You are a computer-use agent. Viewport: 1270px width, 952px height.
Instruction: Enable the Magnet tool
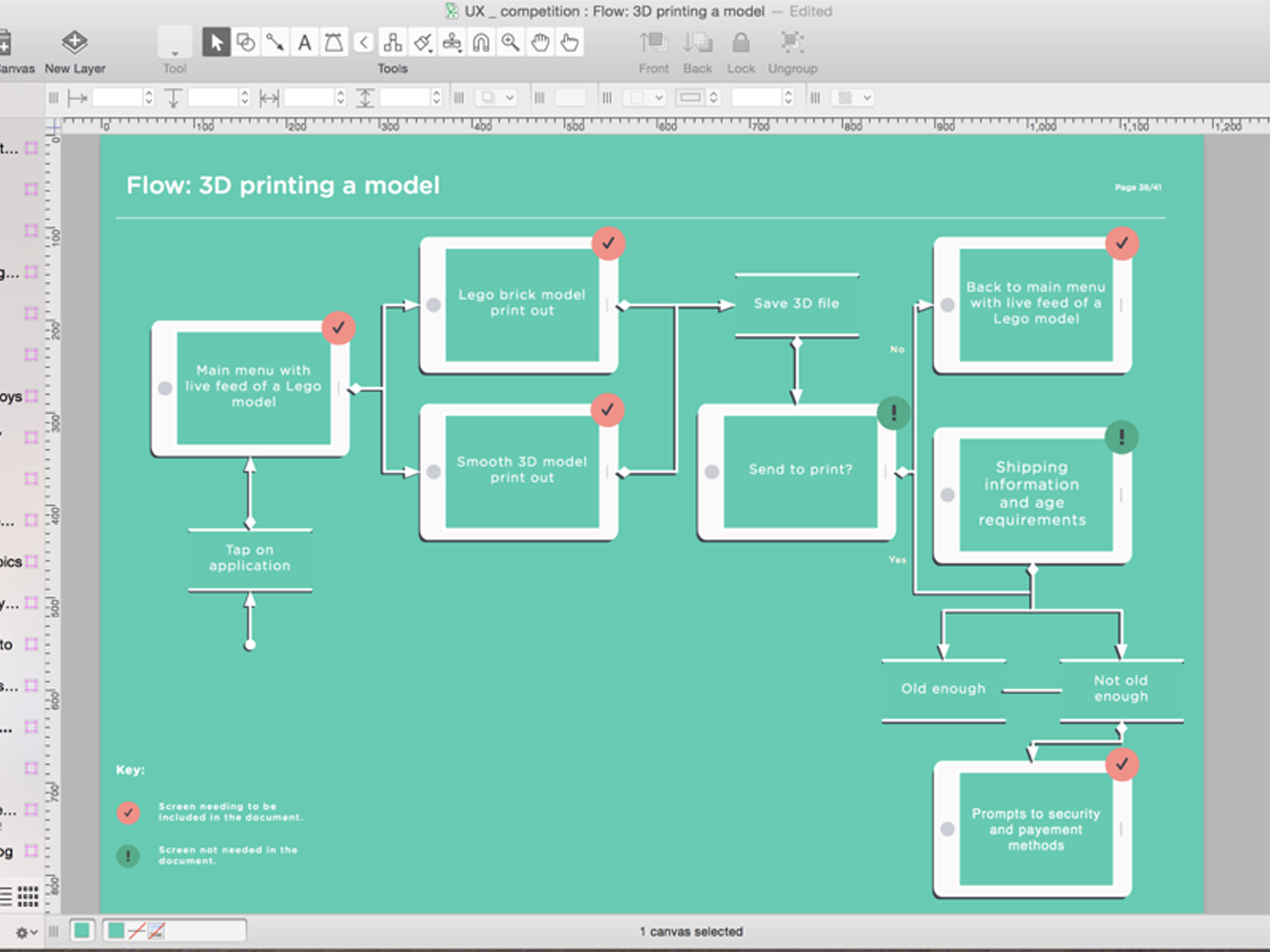pyautogui.click(x=481, y=43)
